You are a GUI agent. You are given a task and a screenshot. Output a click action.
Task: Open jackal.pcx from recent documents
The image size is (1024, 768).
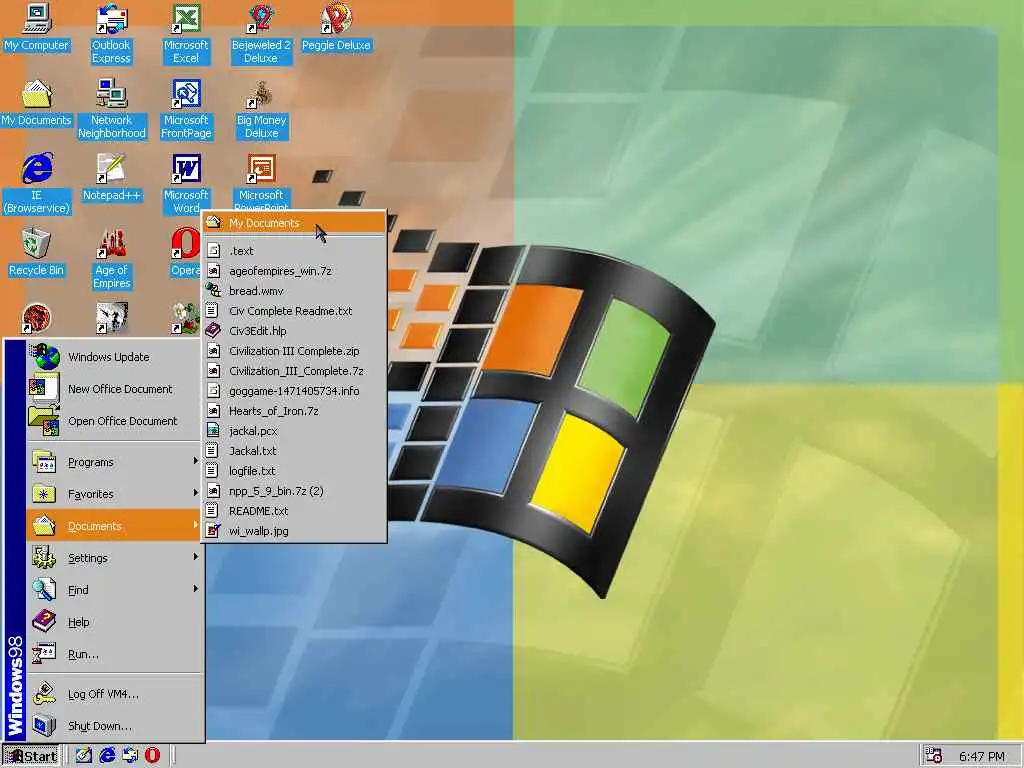(294, 431)
